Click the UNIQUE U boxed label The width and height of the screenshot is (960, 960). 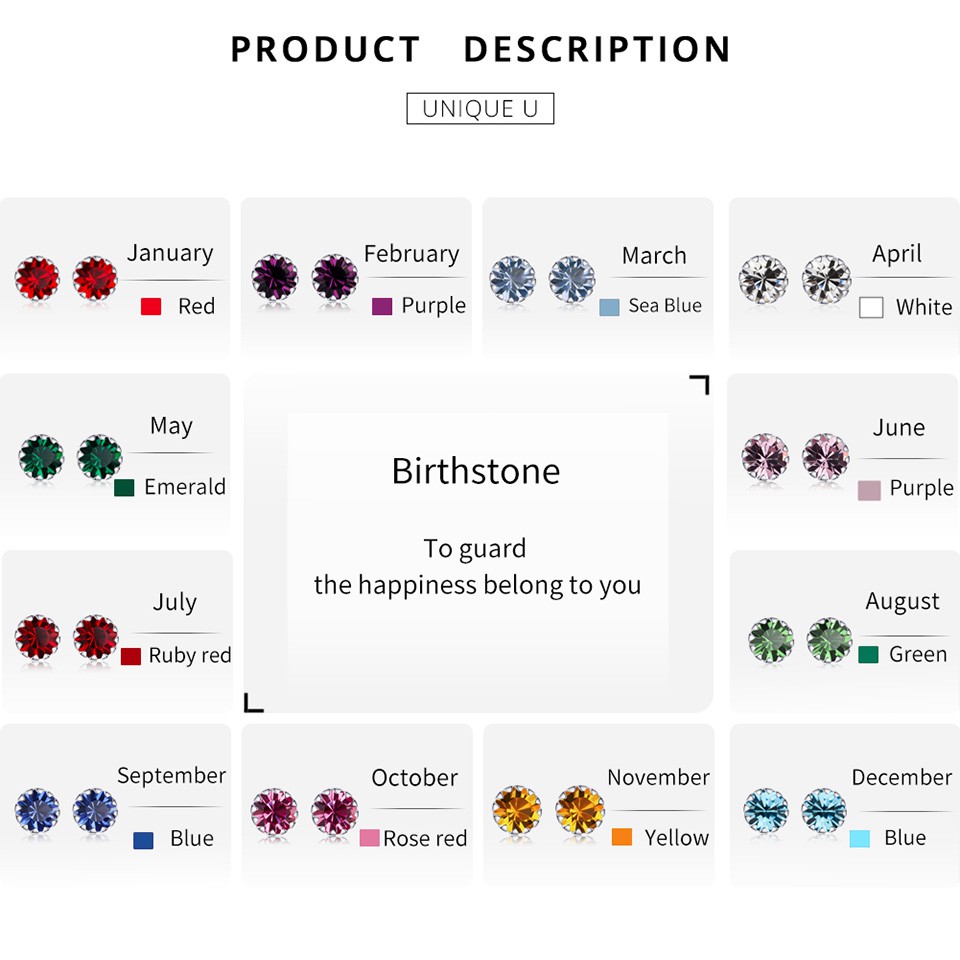coord(480,108)
